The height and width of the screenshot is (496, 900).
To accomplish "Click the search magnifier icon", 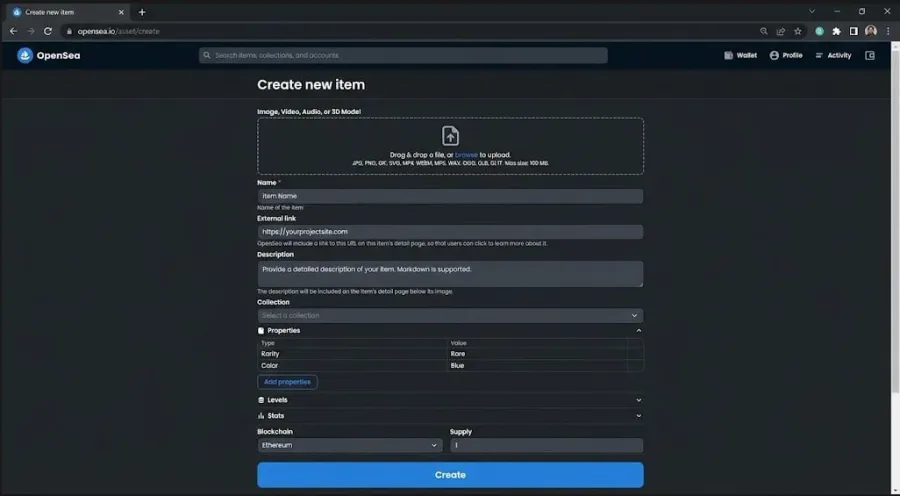I will pyautogui.click(x=207, y=55).
